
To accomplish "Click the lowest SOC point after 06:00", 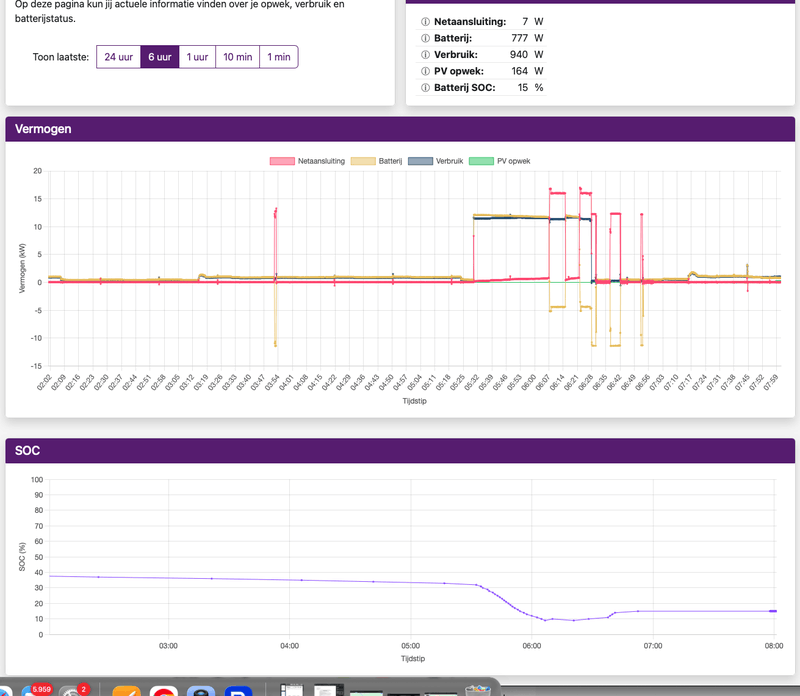I will [x=545, y=620].
